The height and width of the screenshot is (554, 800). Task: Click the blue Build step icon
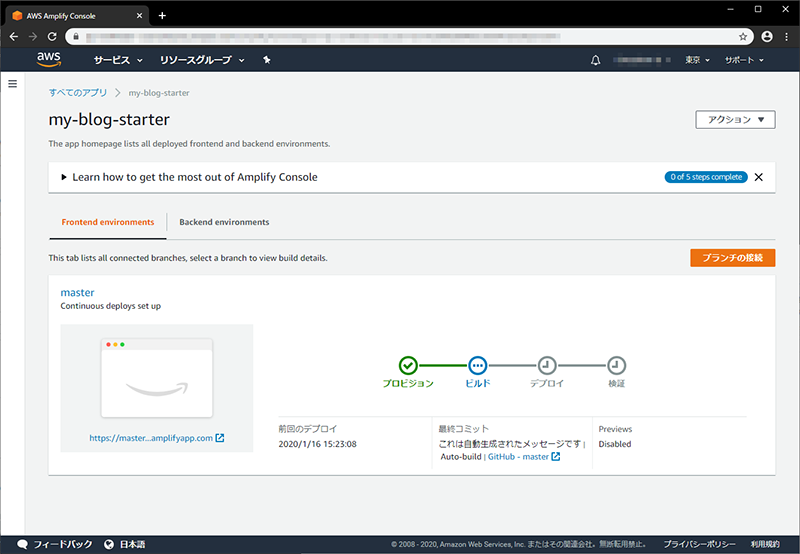(478, 365)
